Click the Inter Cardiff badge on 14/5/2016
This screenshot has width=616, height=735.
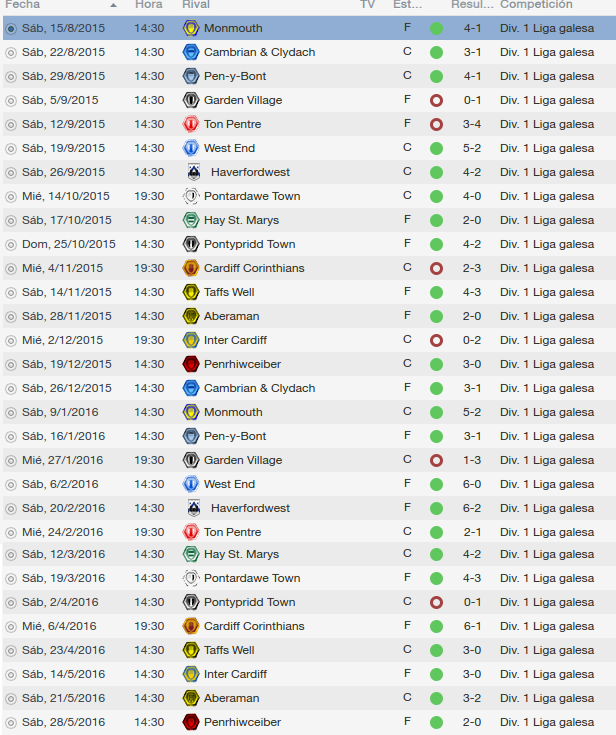[x=191, y=674]
